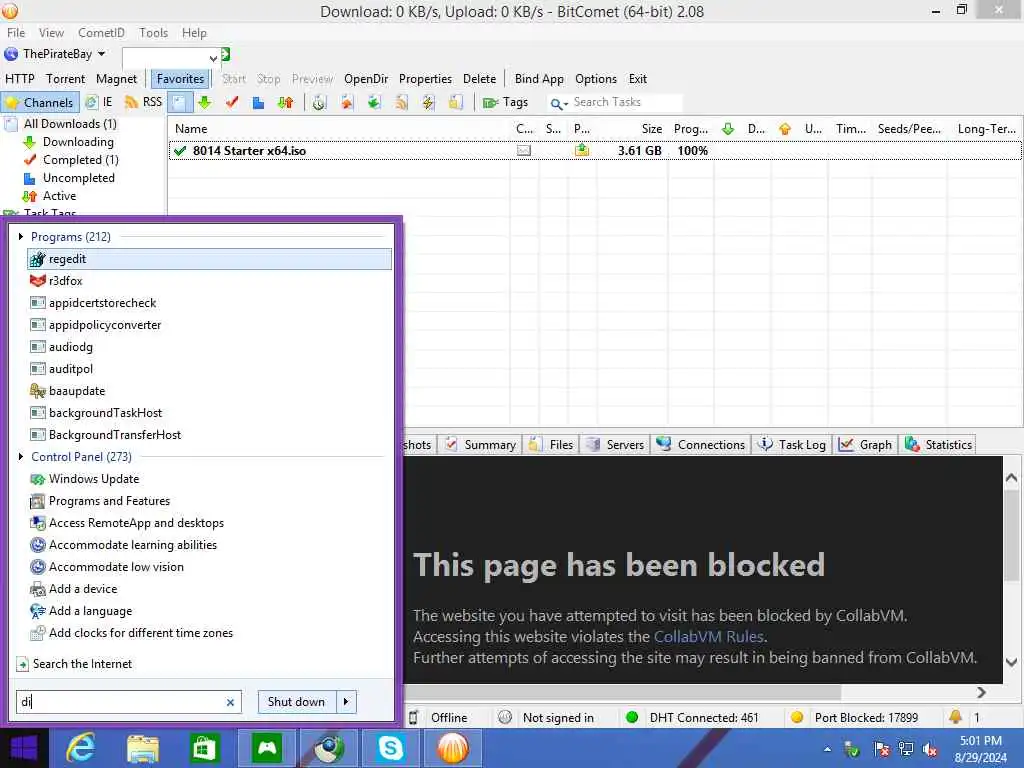Click the orange up-arrow document toolbar icon

(347, 103)
